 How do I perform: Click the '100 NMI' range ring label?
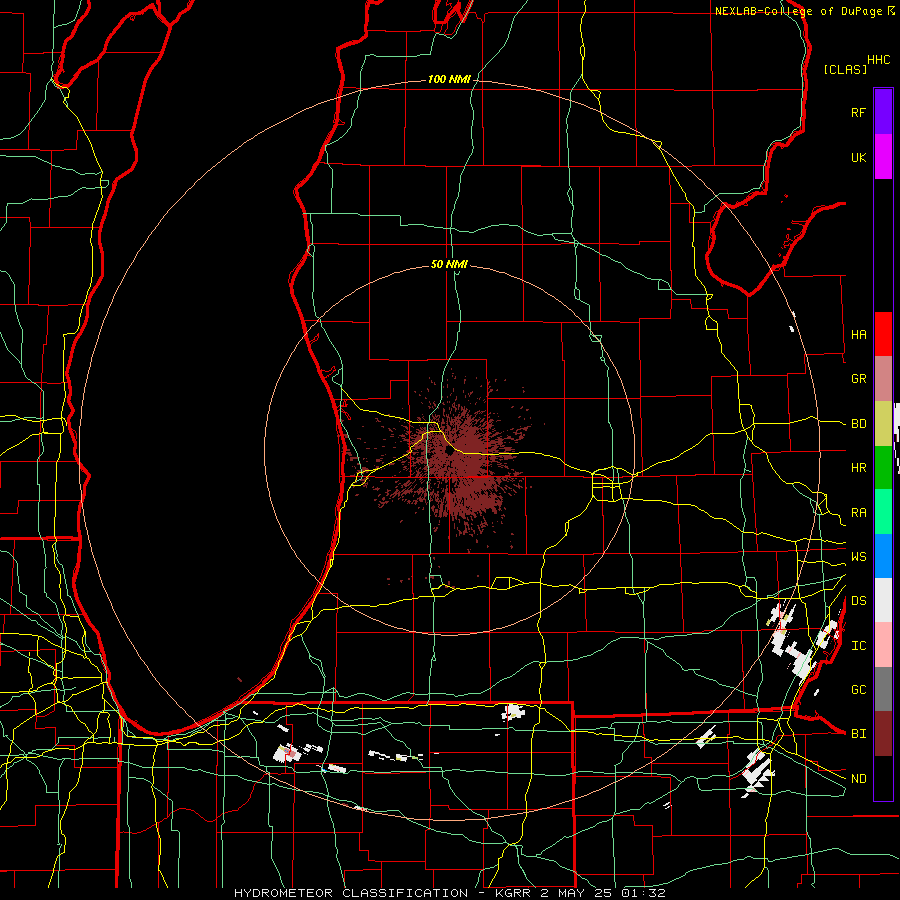449,79
